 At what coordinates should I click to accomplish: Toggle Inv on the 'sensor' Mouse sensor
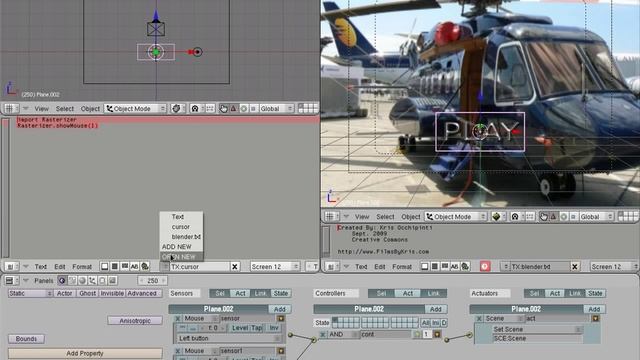[x=273, y=328]
